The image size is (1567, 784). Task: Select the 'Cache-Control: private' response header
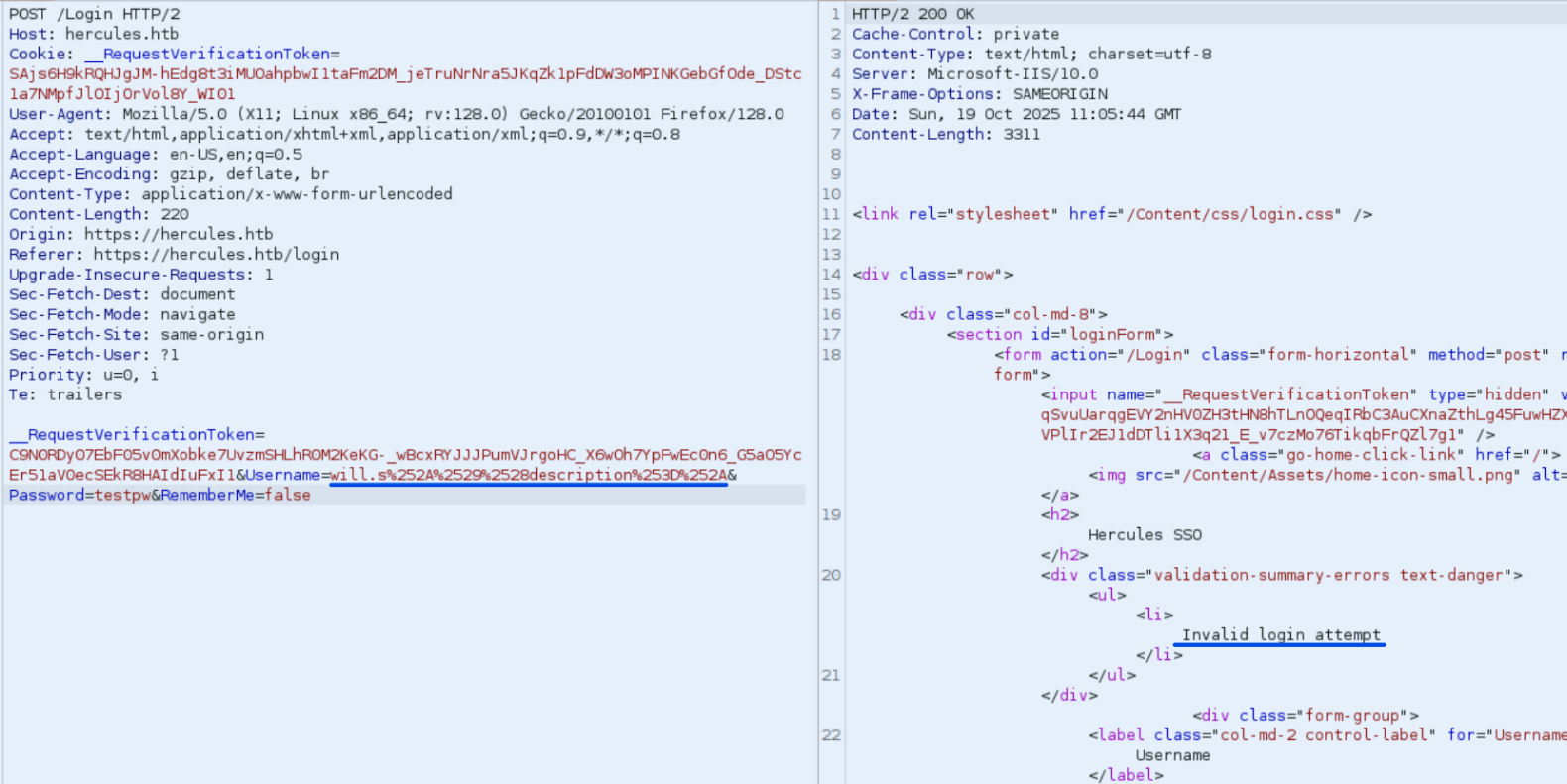[x=955, y=34]
